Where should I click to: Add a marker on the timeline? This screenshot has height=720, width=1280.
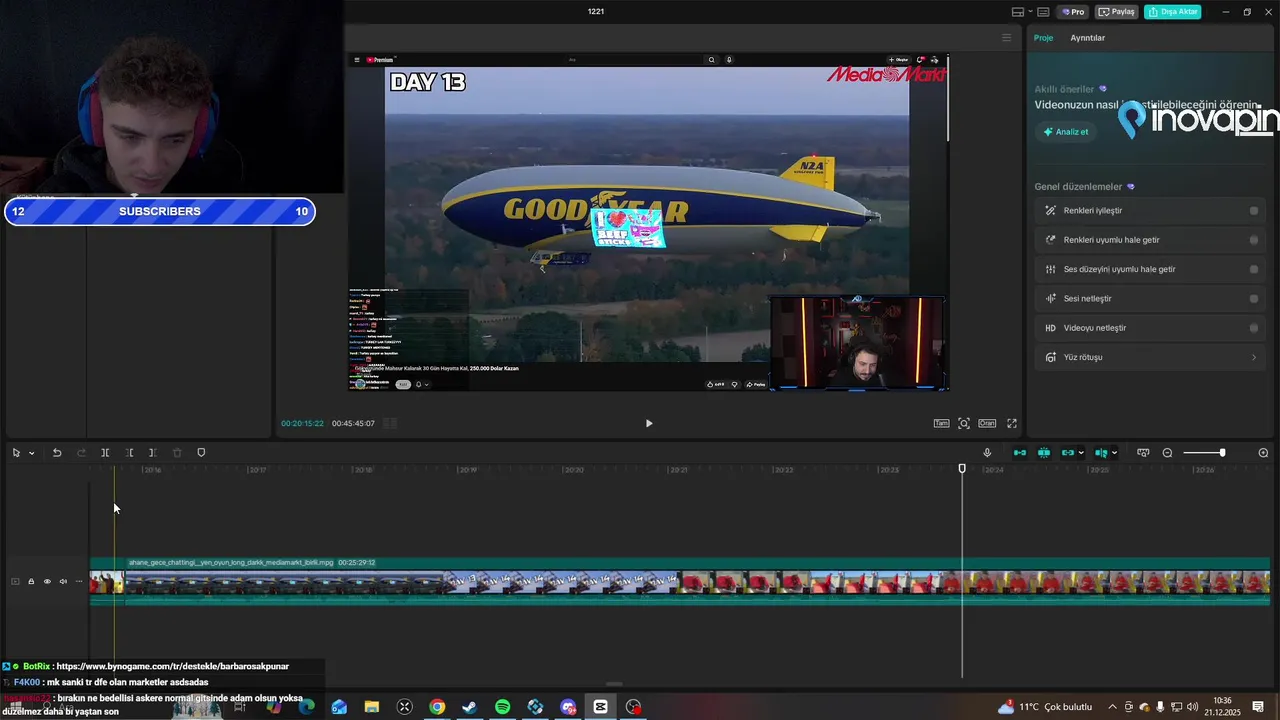pos(201,453)
